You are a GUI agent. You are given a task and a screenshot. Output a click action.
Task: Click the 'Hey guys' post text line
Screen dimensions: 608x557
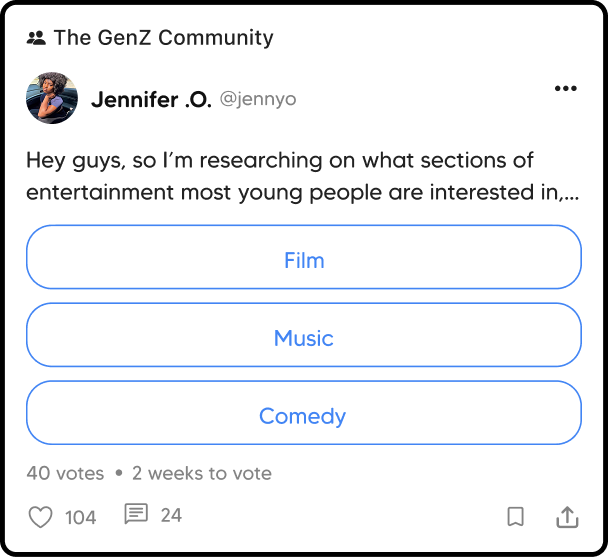279,160
